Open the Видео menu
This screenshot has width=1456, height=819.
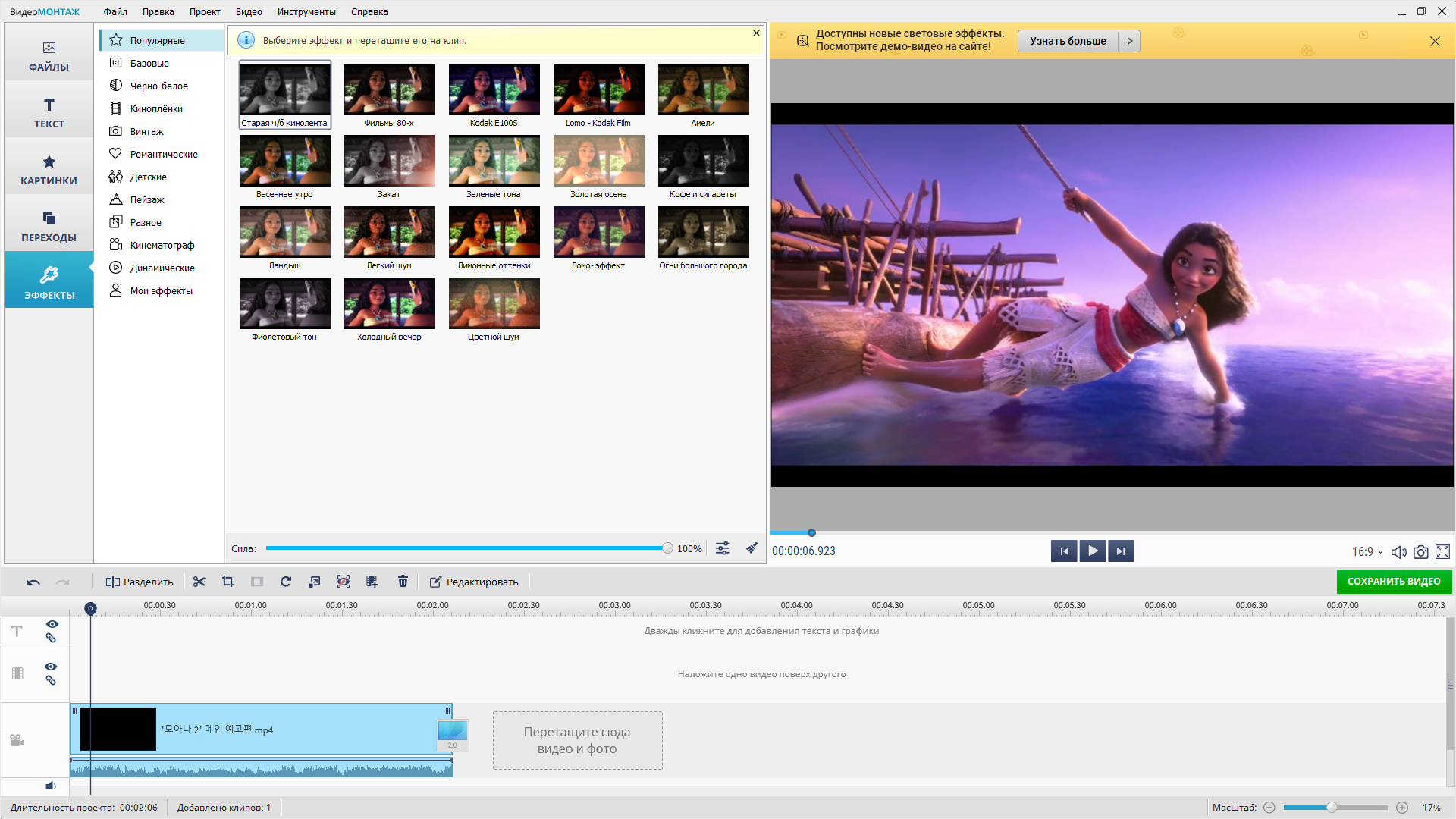pyautogui.click(x=249, y=11)
